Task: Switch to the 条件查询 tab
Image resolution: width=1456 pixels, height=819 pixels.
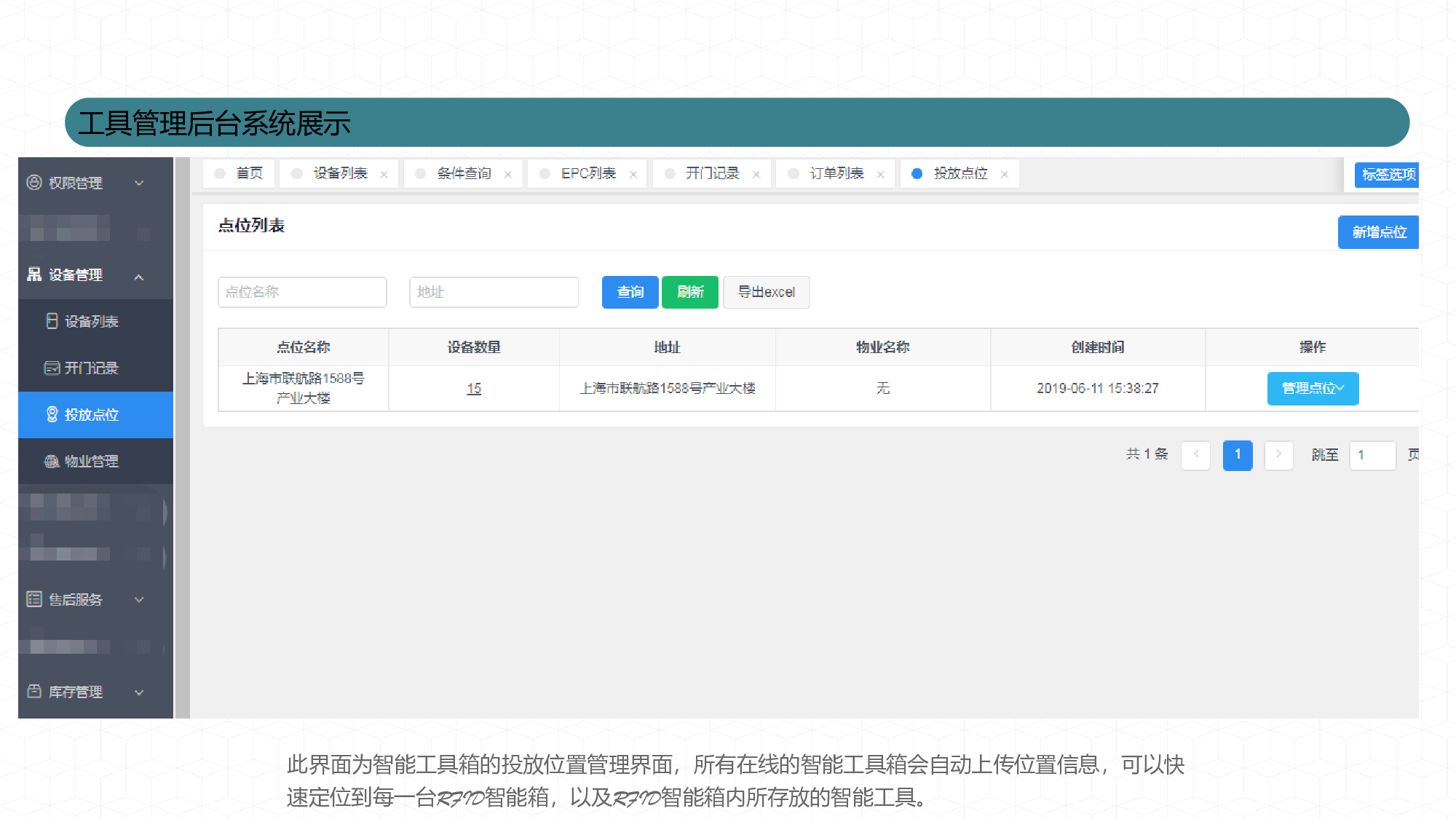Action: (464, 173)
